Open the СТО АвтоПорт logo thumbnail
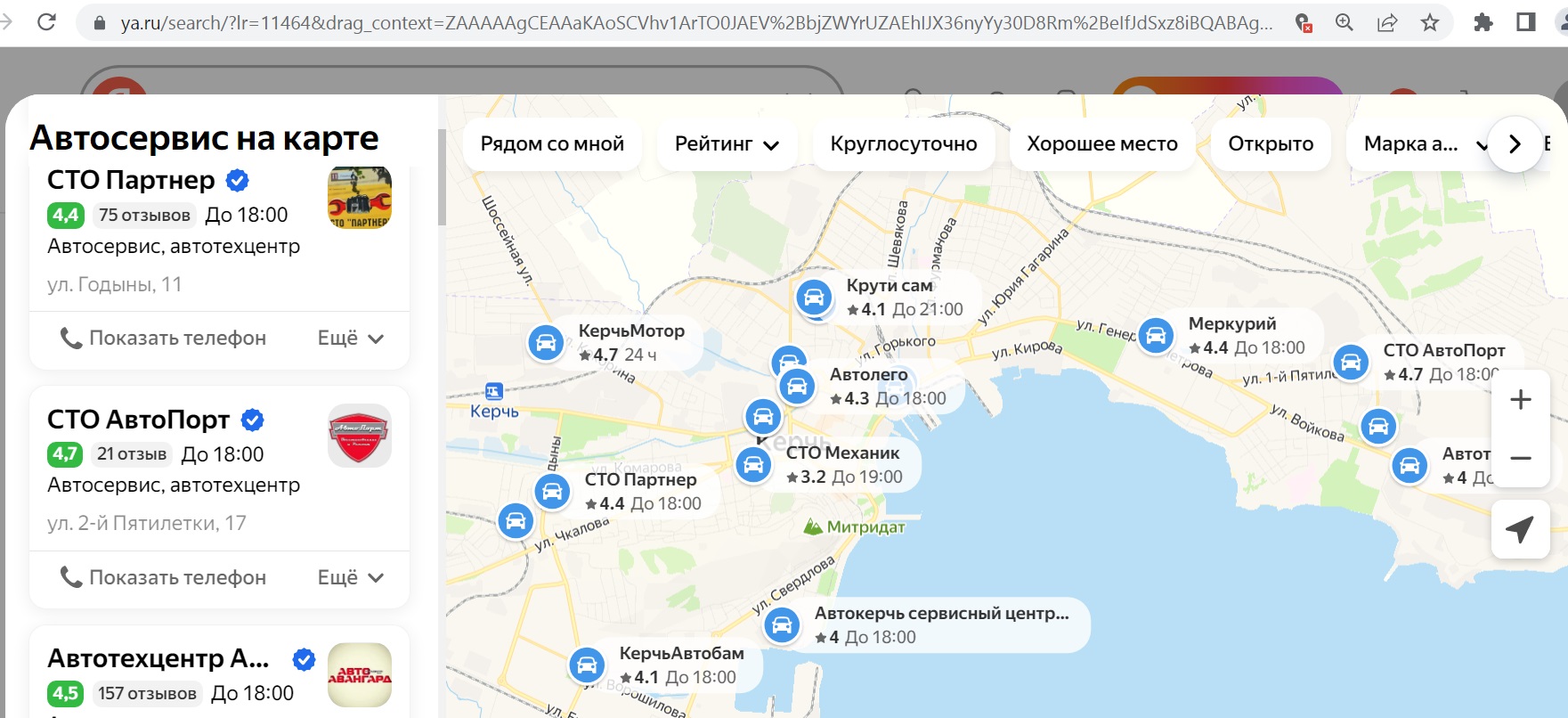Screen dimensions: 1568x718 360,436
